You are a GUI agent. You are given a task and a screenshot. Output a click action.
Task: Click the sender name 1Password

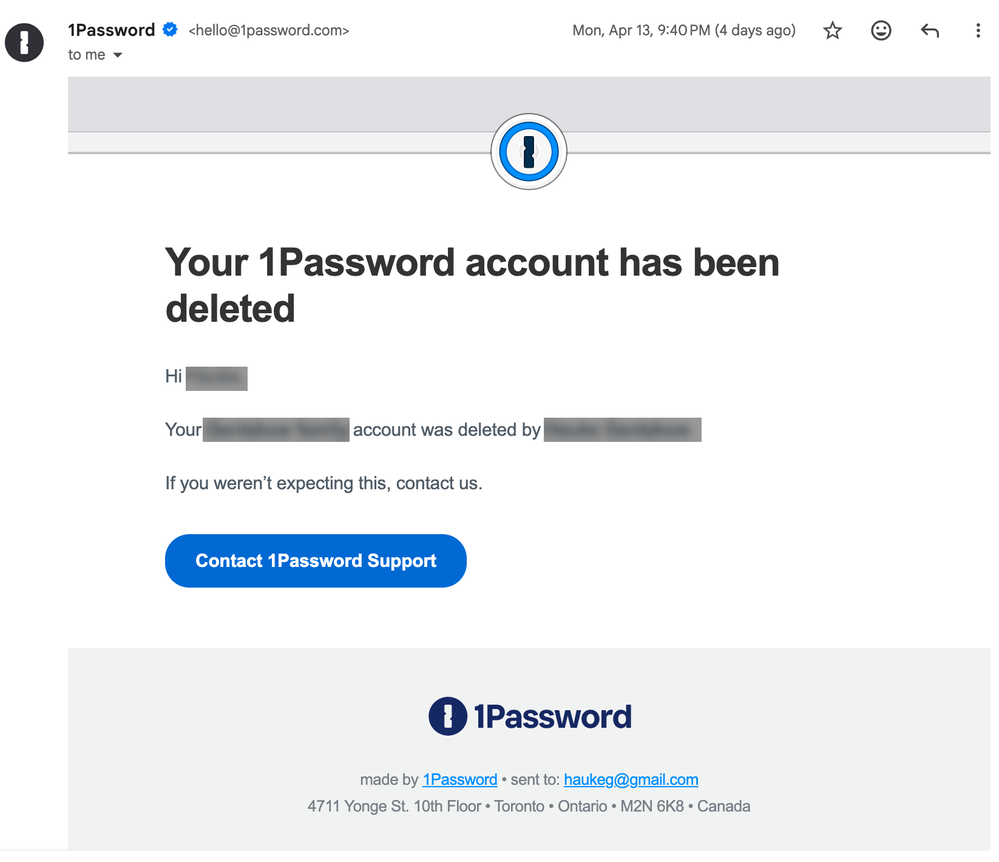click(111, 30)
